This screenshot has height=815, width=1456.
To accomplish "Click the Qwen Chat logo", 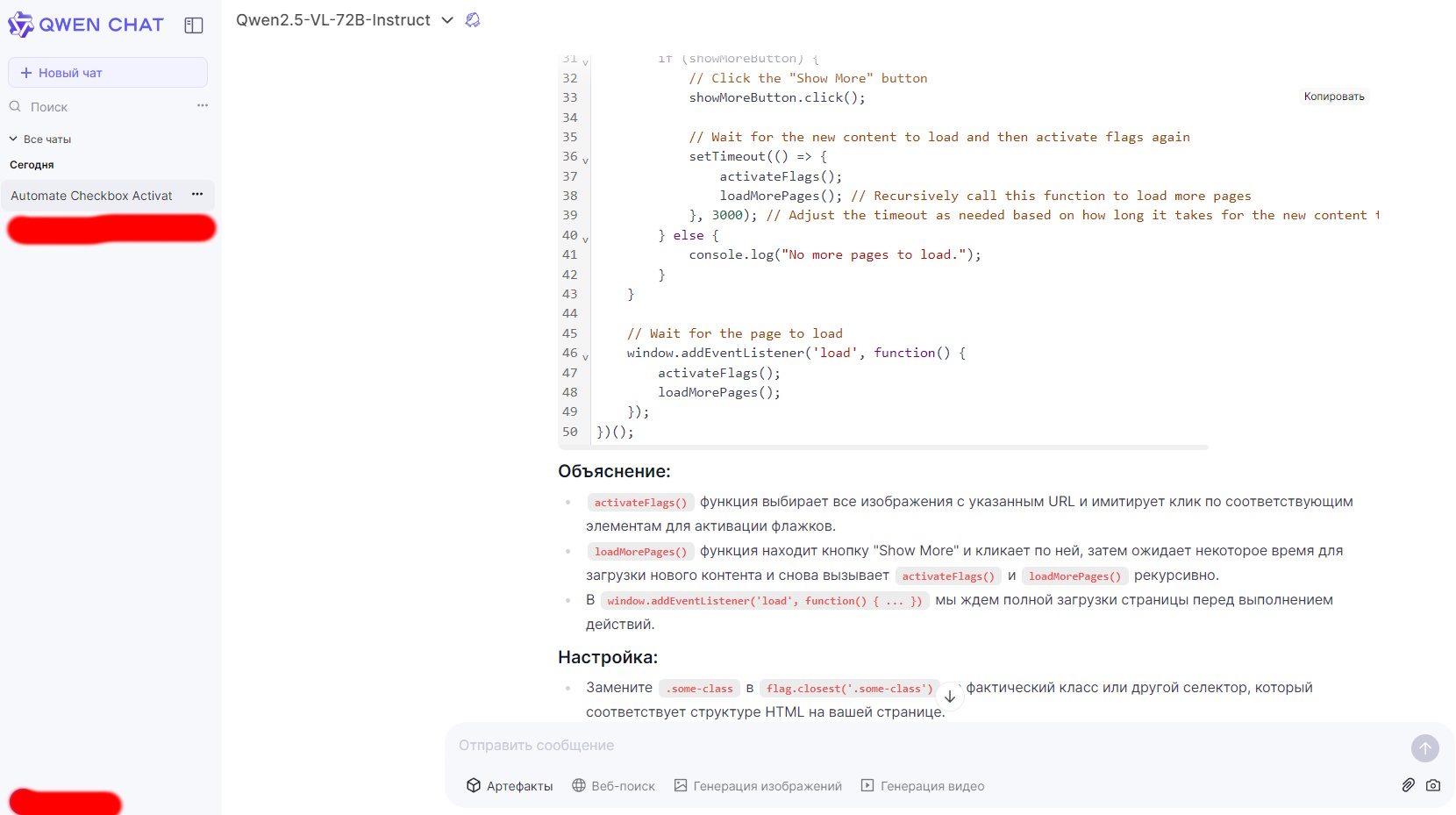I will click(x=86, y=25).
